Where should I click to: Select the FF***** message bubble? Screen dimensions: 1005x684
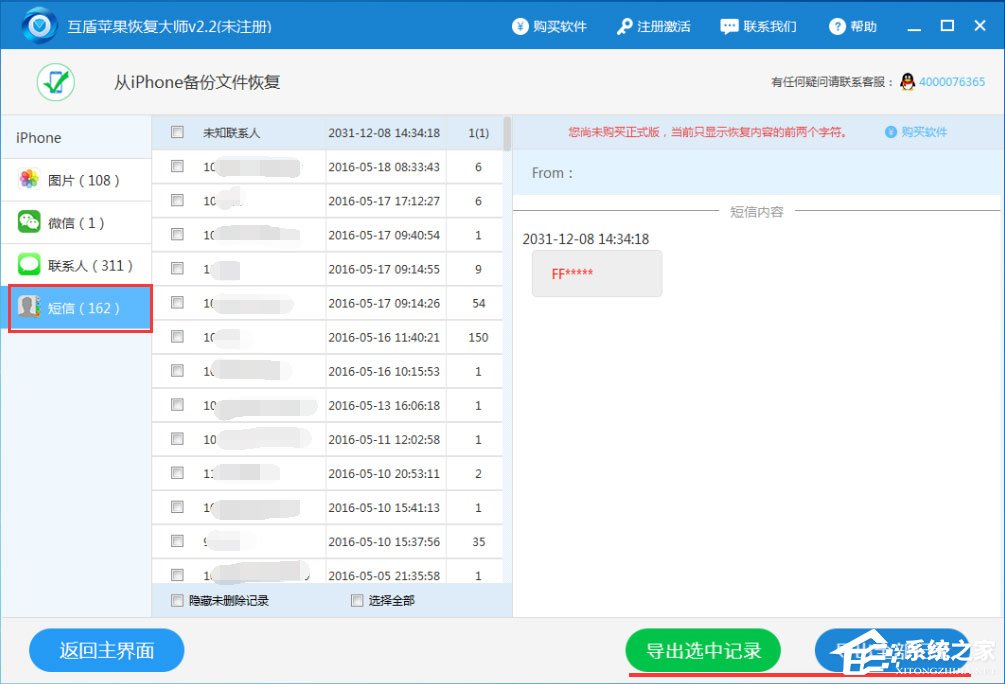click(x=596, y=272)
